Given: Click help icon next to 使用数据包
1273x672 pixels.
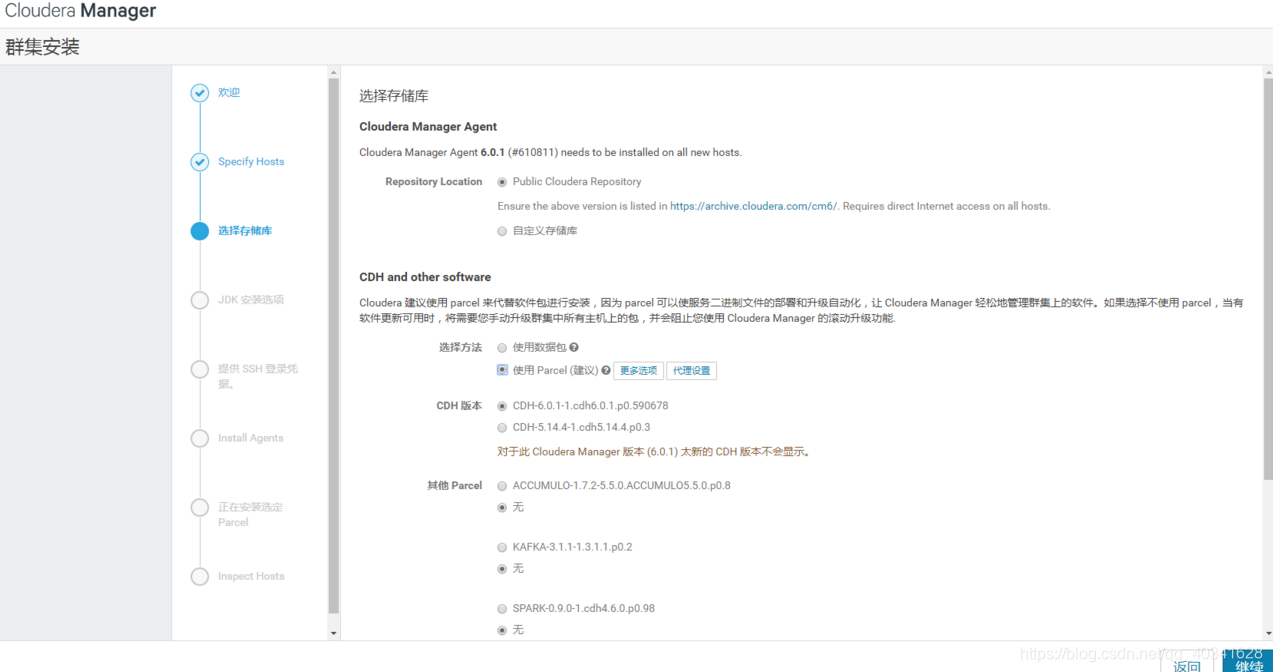Looking at the screenshot, I should coord(574,348).
